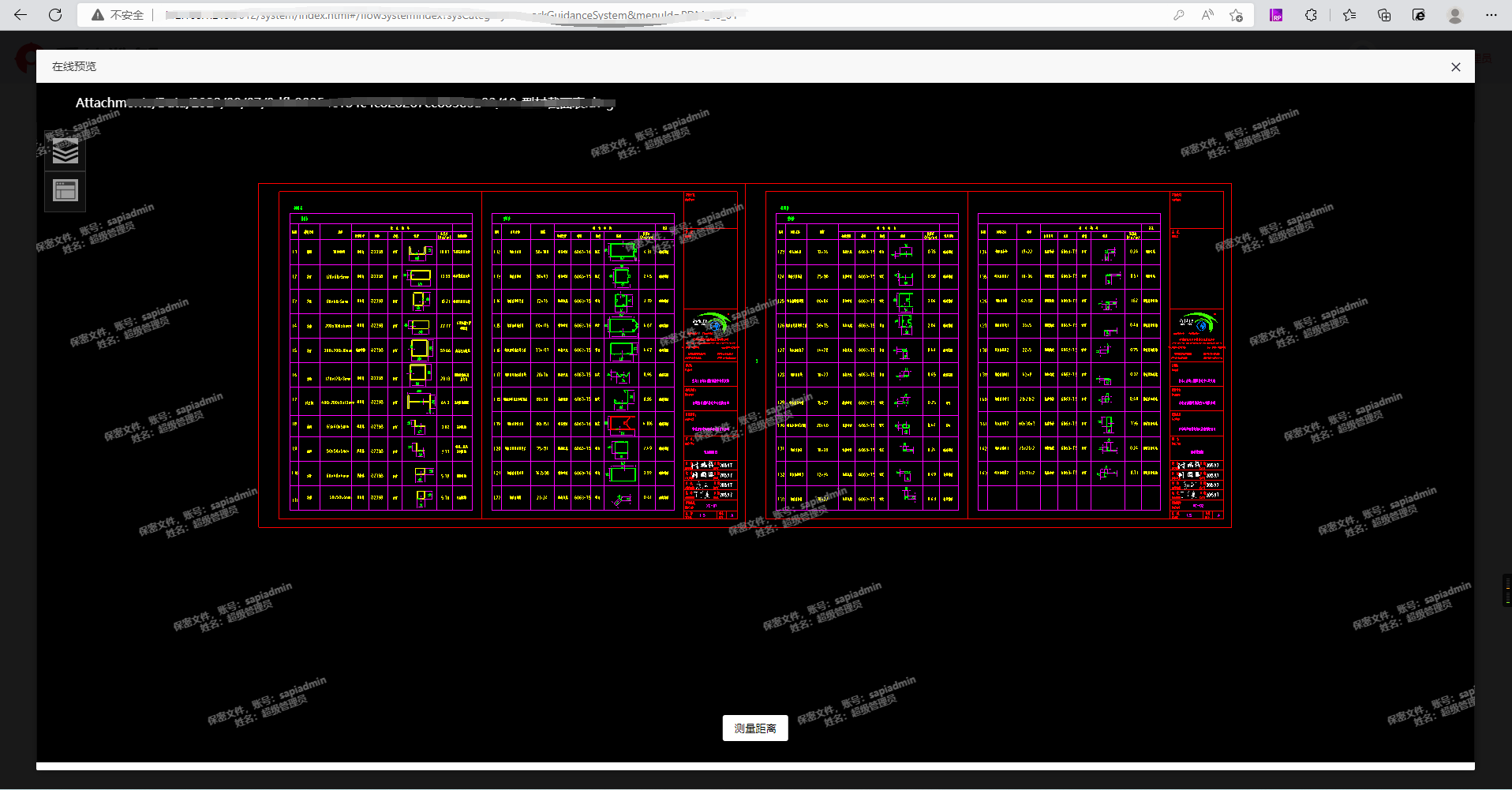This screenshot has height=790, width=1512.
Task: Open the purple RP extension icon
Action: [x=1276, y=15]
